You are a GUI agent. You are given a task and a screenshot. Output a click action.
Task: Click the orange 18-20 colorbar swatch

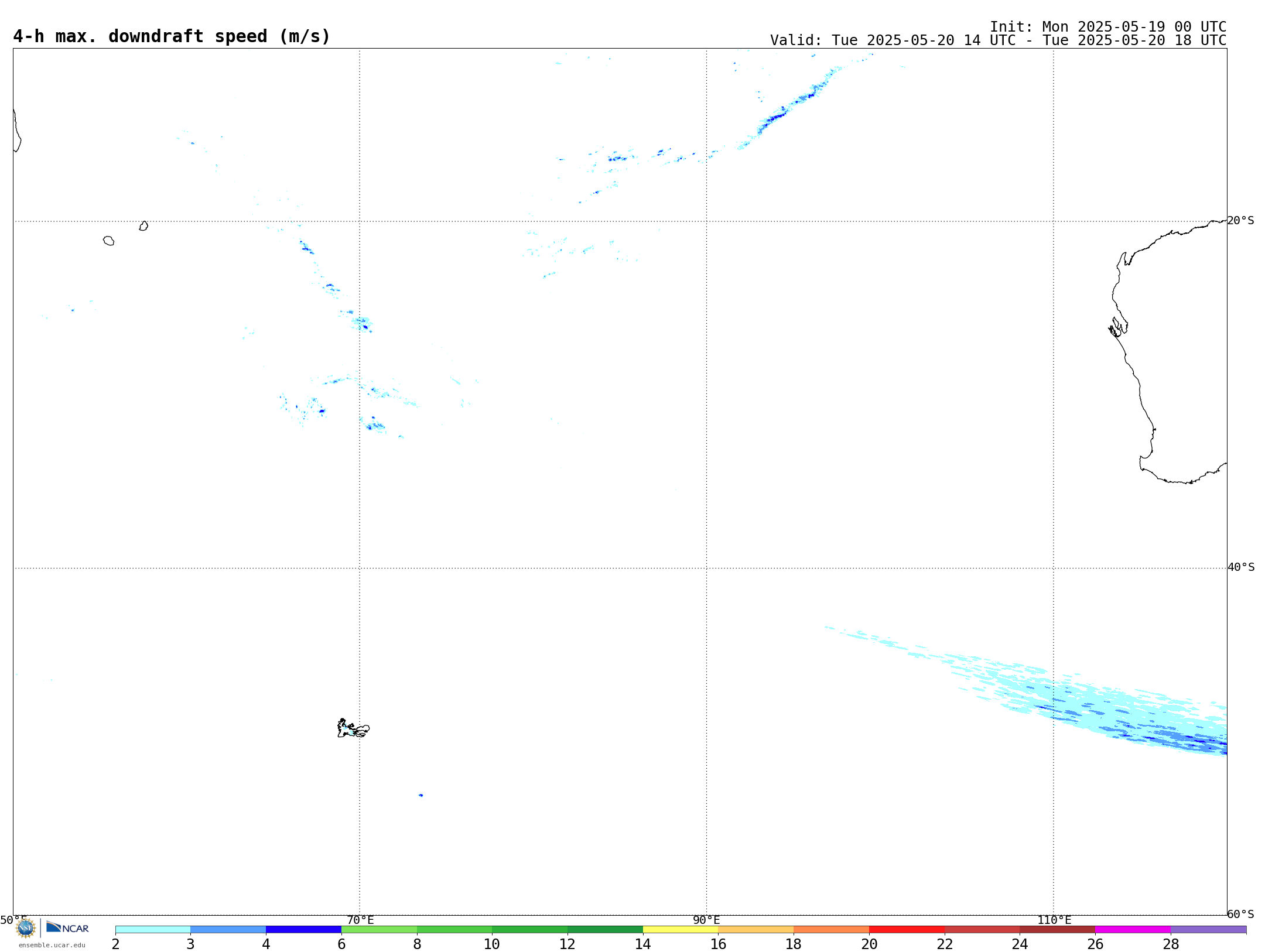tap(831, 929)
